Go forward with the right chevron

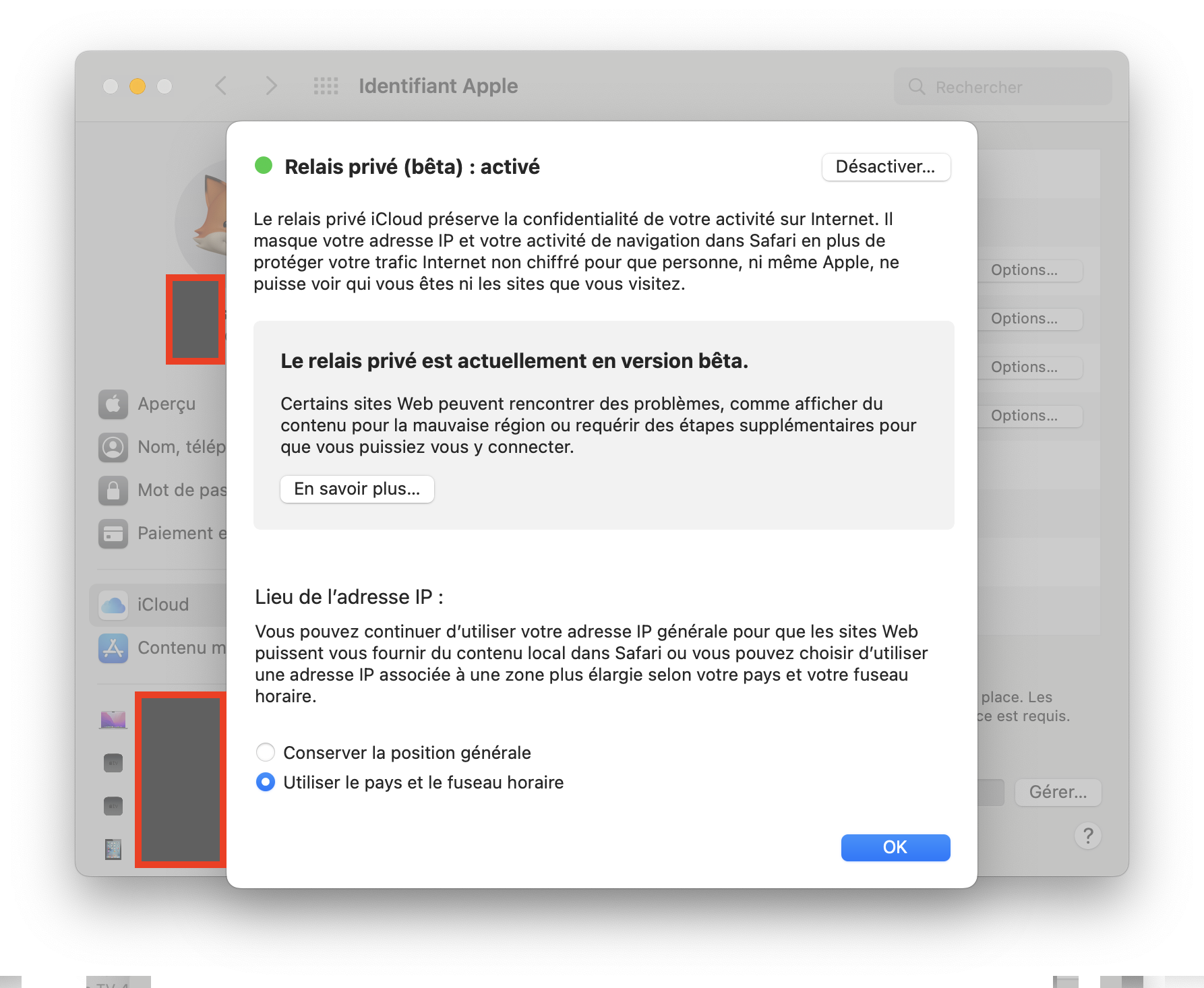pyautogui.click(x=271, y=86)
